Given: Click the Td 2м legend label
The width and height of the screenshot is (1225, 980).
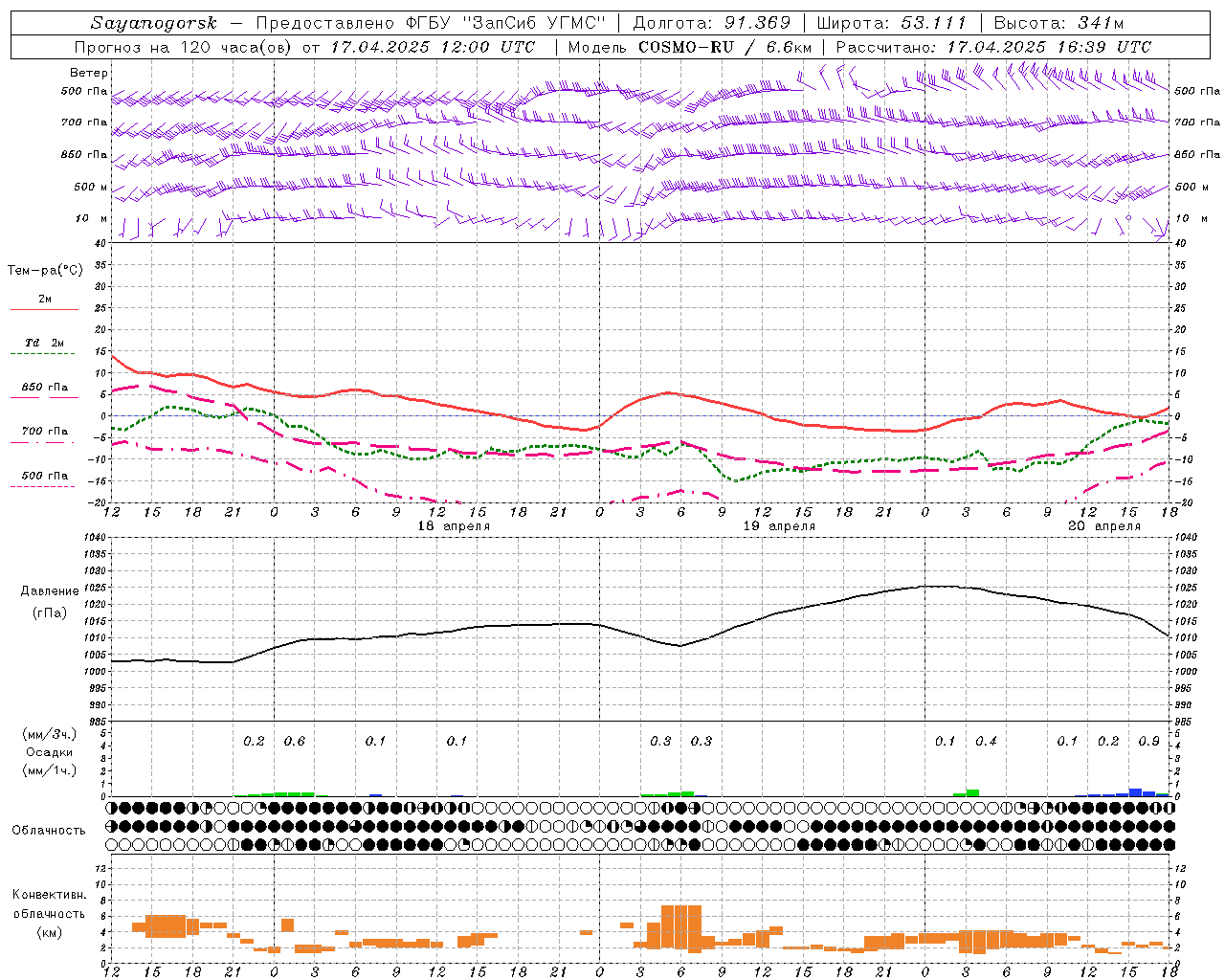Looking at the screenshot, I should pos(44,343).
